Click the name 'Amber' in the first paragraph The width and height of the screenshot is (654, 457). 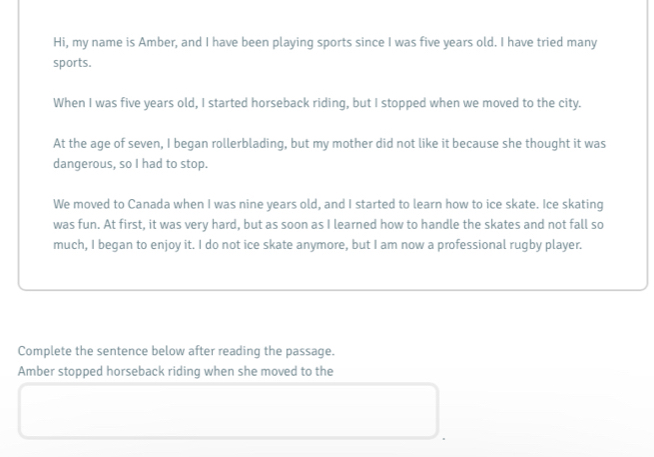pyautogui.click(x=157, y=42)
